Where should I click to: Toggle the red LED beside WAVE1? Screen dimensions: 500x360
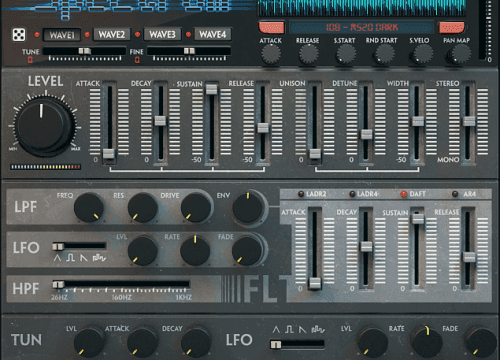(37, 34)
